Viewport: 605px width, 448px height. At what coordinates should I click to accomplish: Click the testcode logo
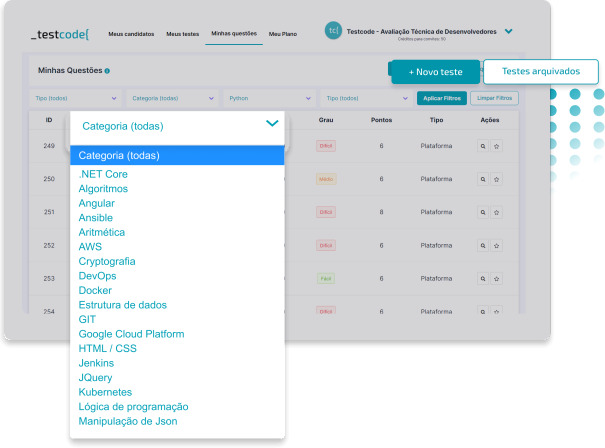click(x=60, y=34)
